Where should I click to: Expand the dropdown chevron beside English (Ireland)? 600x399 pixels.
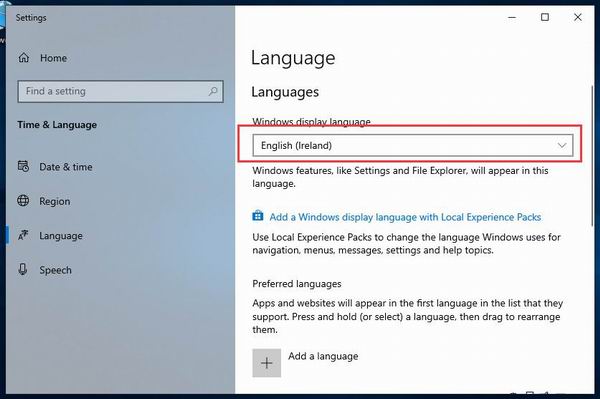562,145
